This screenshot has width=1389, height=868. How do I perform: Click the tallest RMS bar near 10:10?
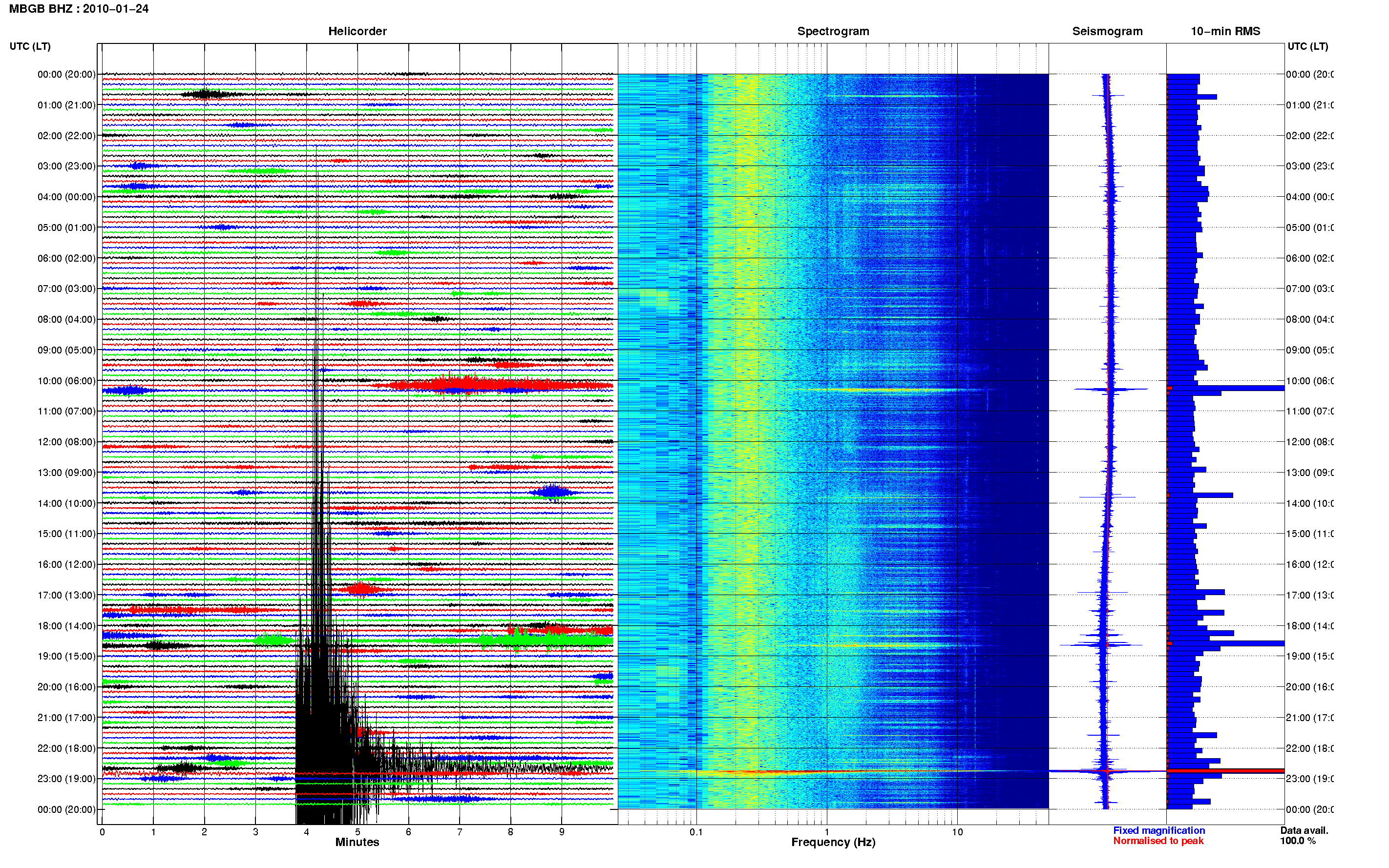coord(1225,389)
